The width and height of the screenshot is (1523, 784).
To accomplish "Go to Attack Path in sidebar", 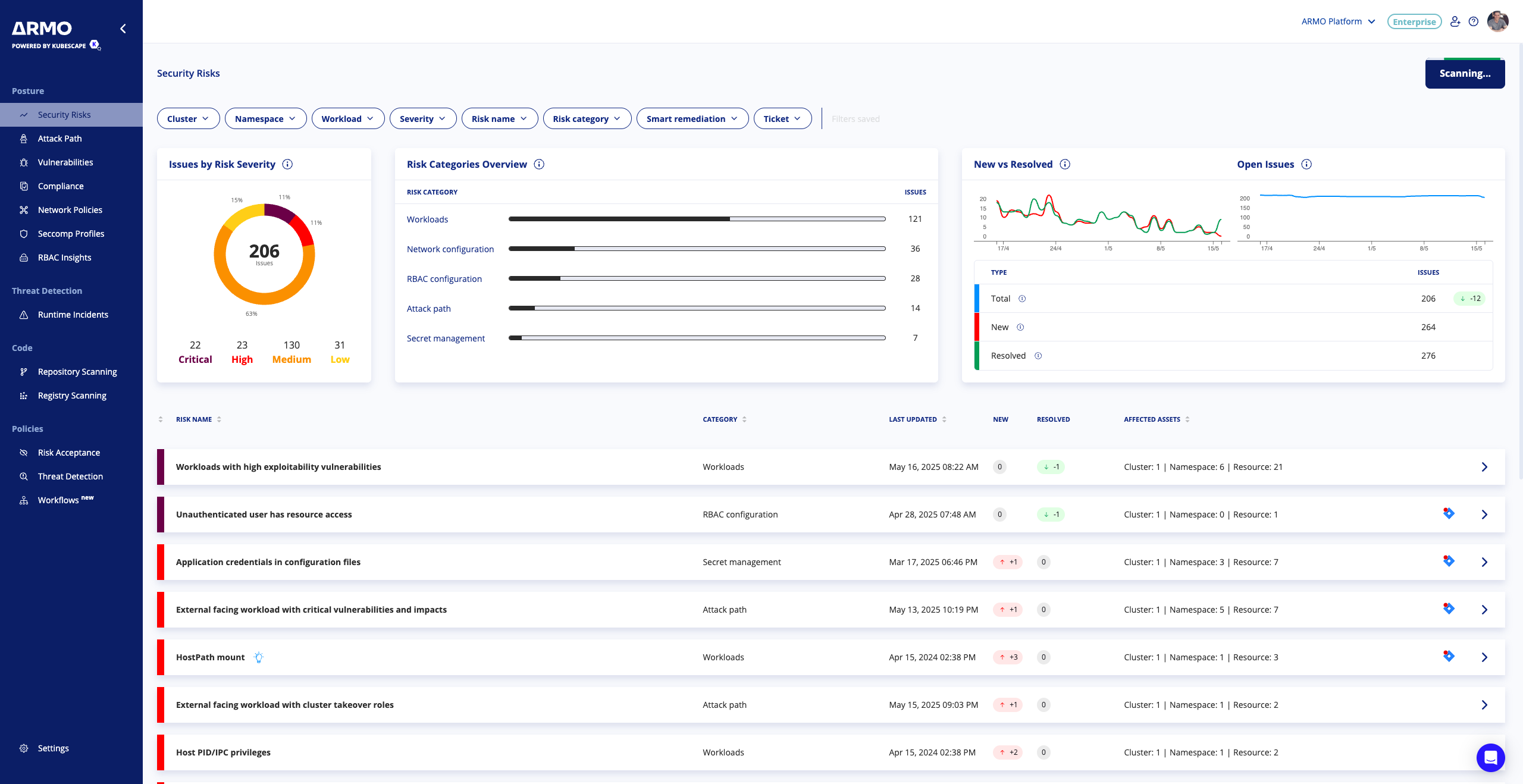I will (59, 139).
